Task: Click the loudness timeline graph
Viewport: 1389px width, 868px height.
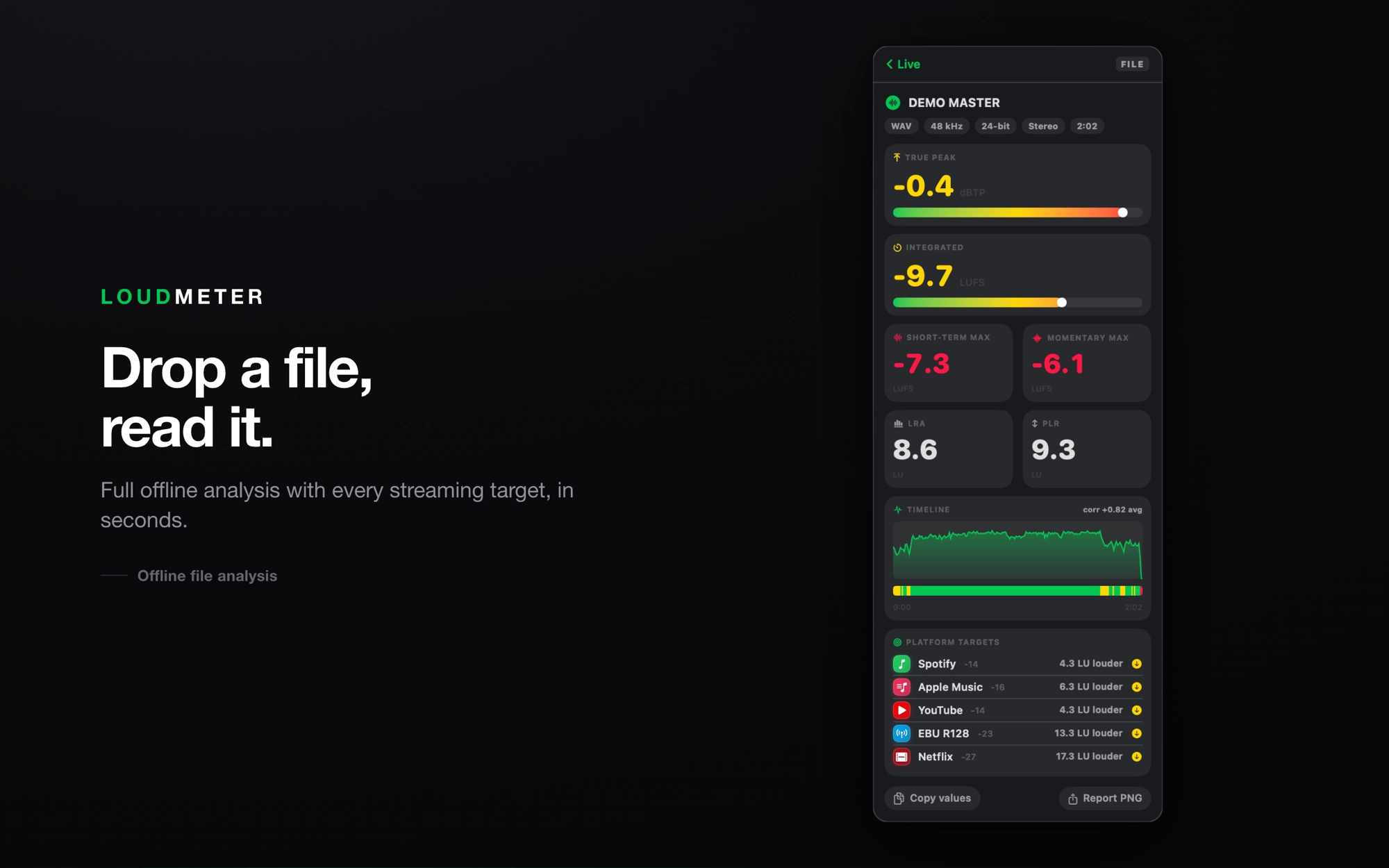Action: [x=1017, y=551]
